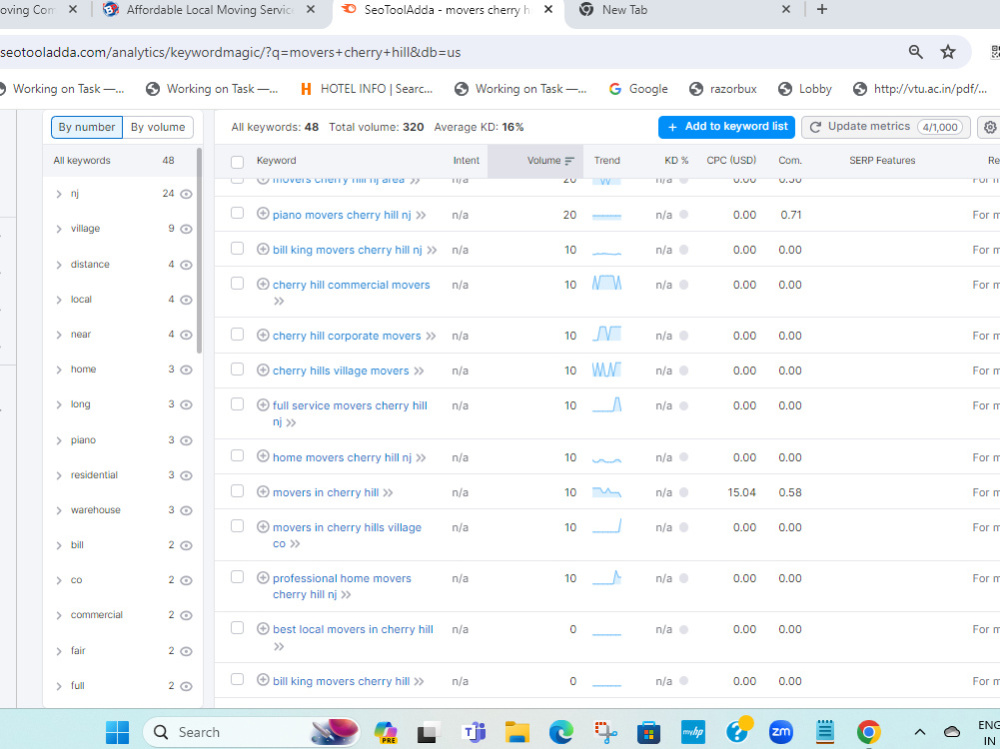Open keyword link movers in cherry hill

pyautogui.click(x=325, y=493)
